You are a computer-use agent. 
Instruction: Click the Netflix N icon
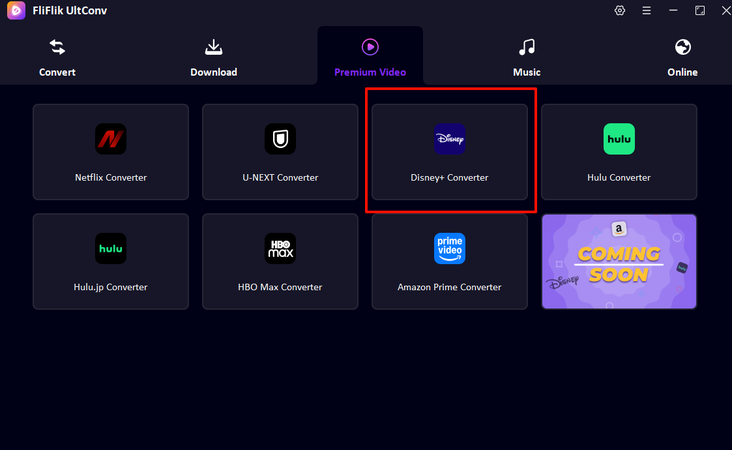(x=111, y=139)
